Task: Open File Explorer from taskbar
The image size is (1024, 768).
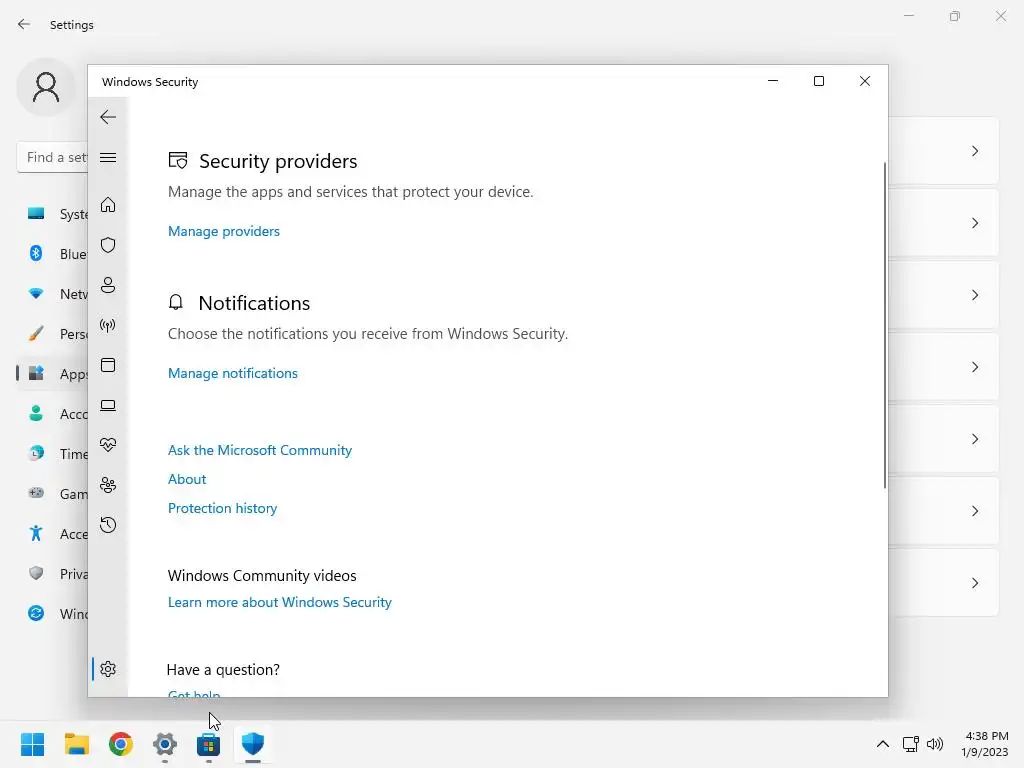Action: (x=76, y=744)
